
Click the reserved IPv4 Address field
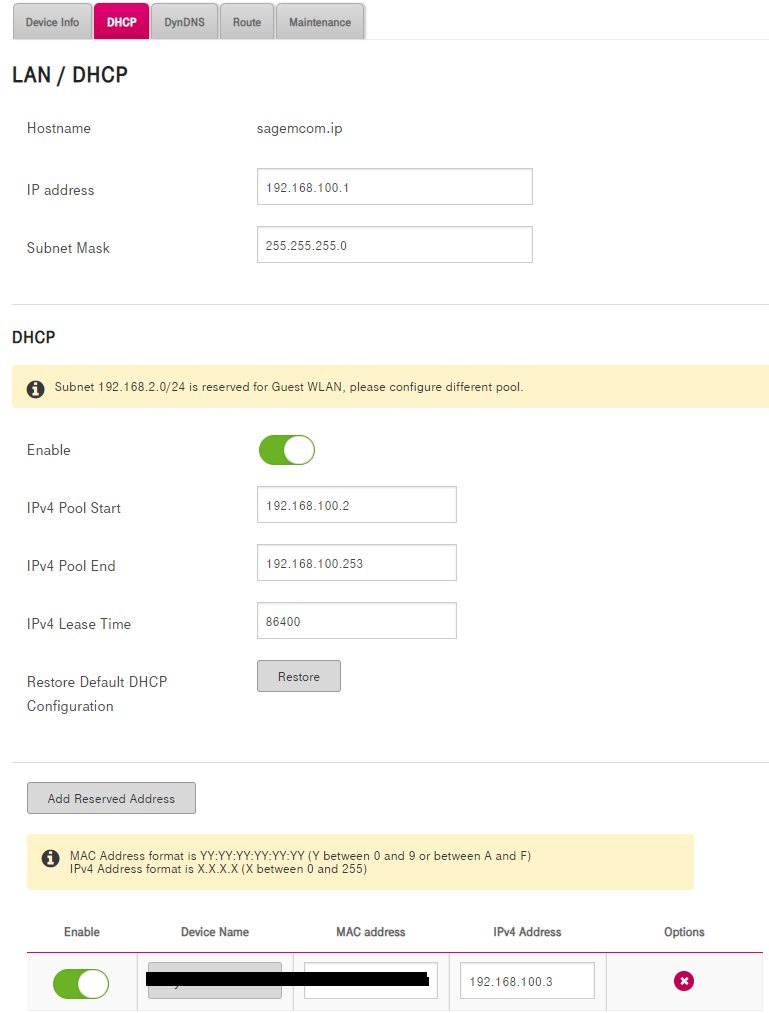tap(527, 981)
